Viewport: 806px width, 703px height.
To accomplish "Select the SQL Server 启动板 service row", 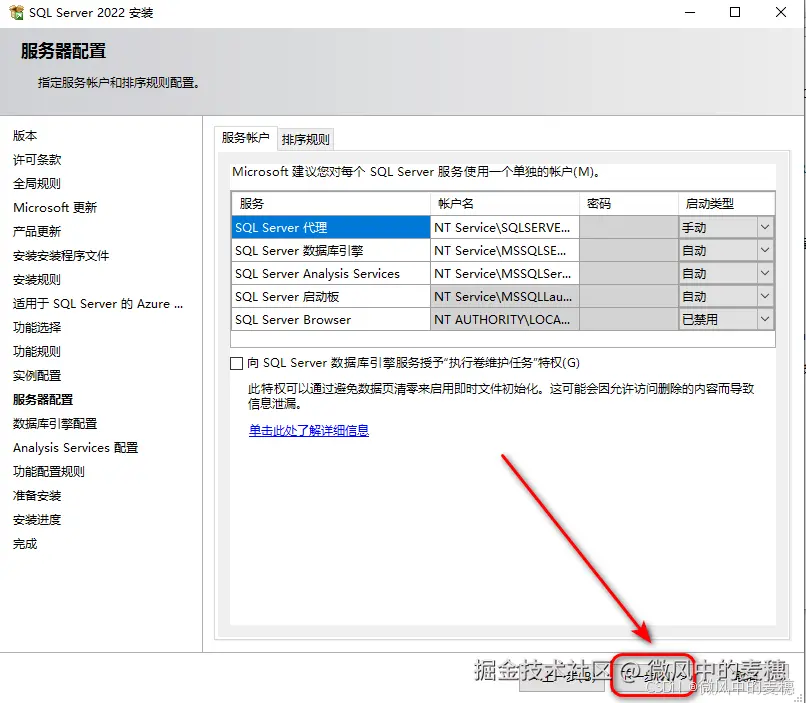I will [x=331, y=297].
